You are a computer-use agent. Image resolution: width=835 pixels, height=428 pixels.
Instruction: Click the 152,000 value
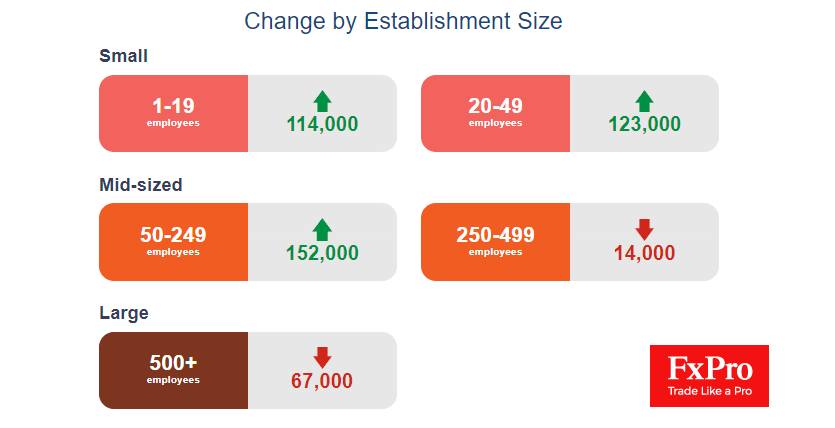322,253
